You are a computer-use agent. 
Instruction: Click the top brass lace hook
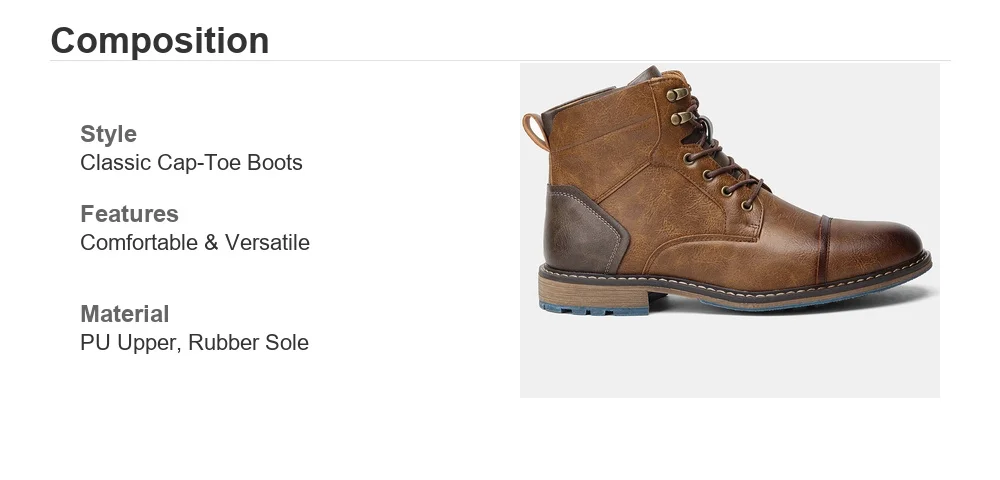(x=678, y=95)
